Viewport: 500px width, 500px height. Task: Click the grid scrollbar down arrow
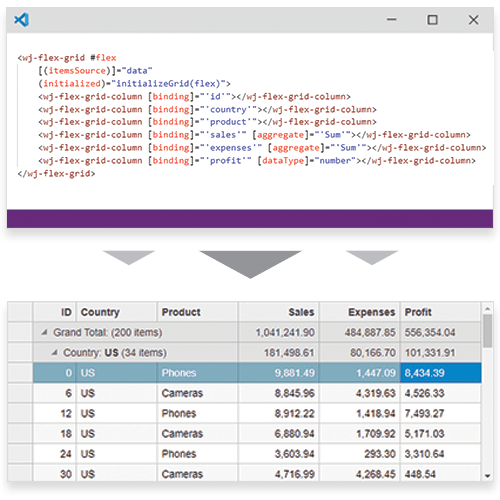click(487, 476)
